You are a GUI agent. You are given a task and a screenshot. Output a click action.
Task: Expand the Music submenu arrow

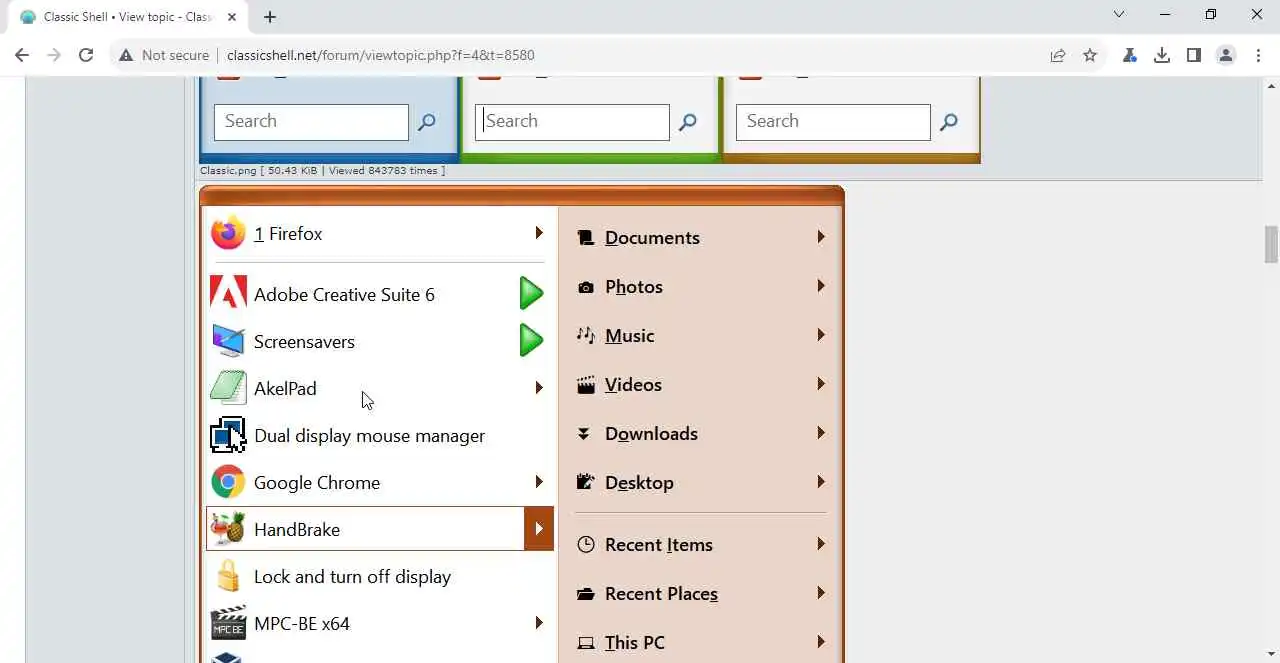[x=821, y=335]
